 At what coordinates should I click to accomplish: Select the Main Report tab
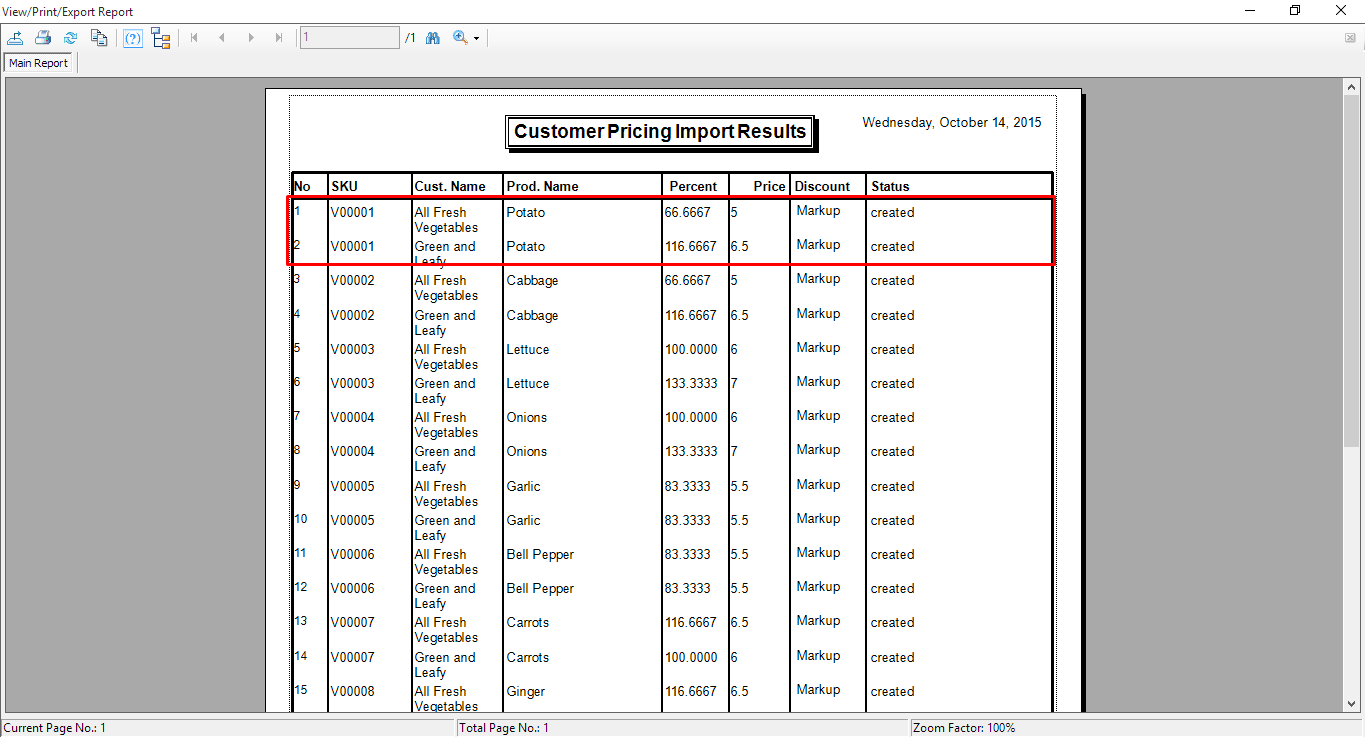pyautogui.click(x=39, y=63)
